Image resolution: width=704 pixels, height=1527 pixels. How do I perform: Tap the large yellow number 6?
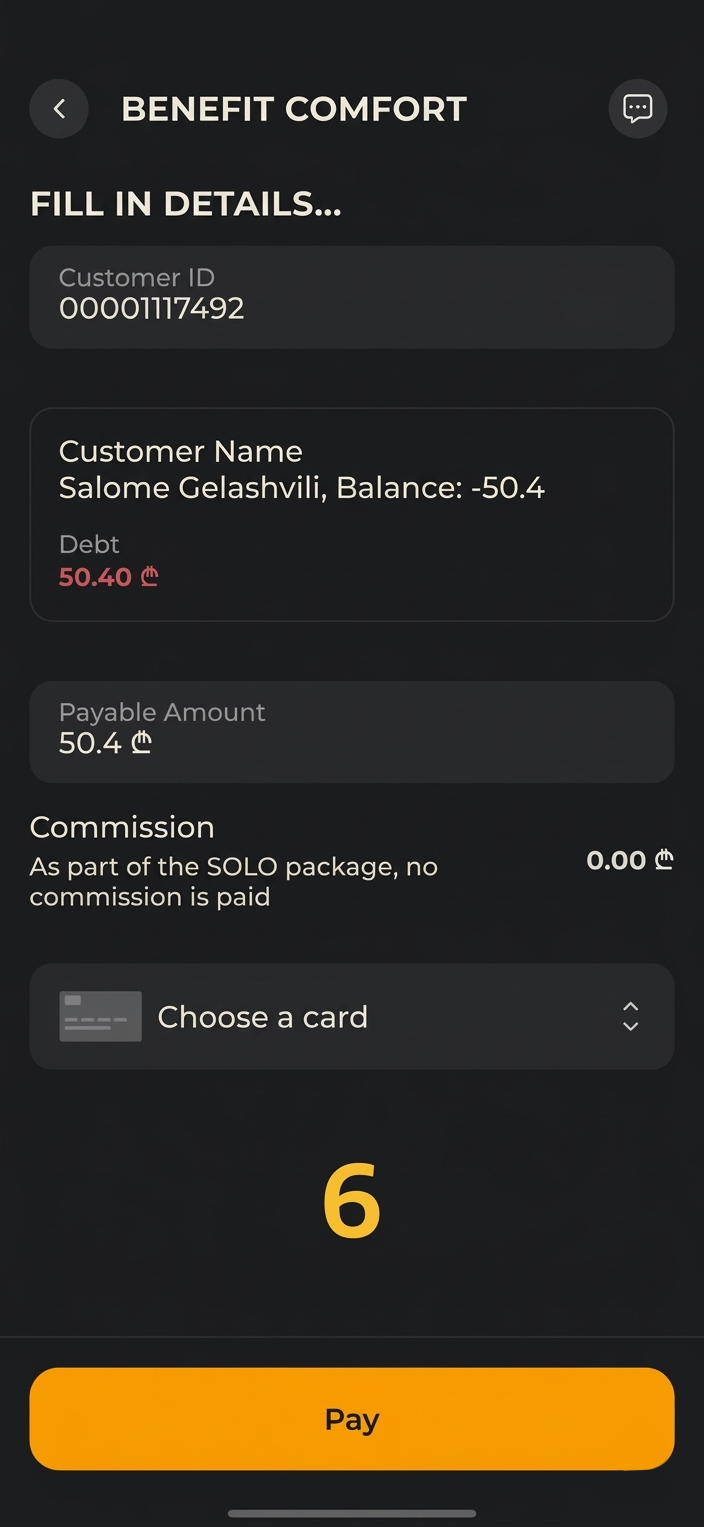point(351,1203)
